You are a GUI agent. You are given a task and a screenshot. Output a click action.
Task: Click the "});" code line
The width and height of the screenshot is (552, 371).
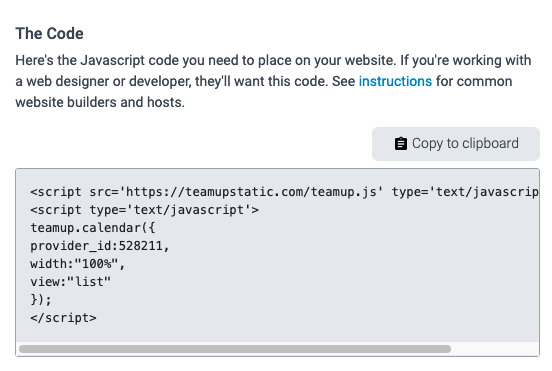click(41, 300)
